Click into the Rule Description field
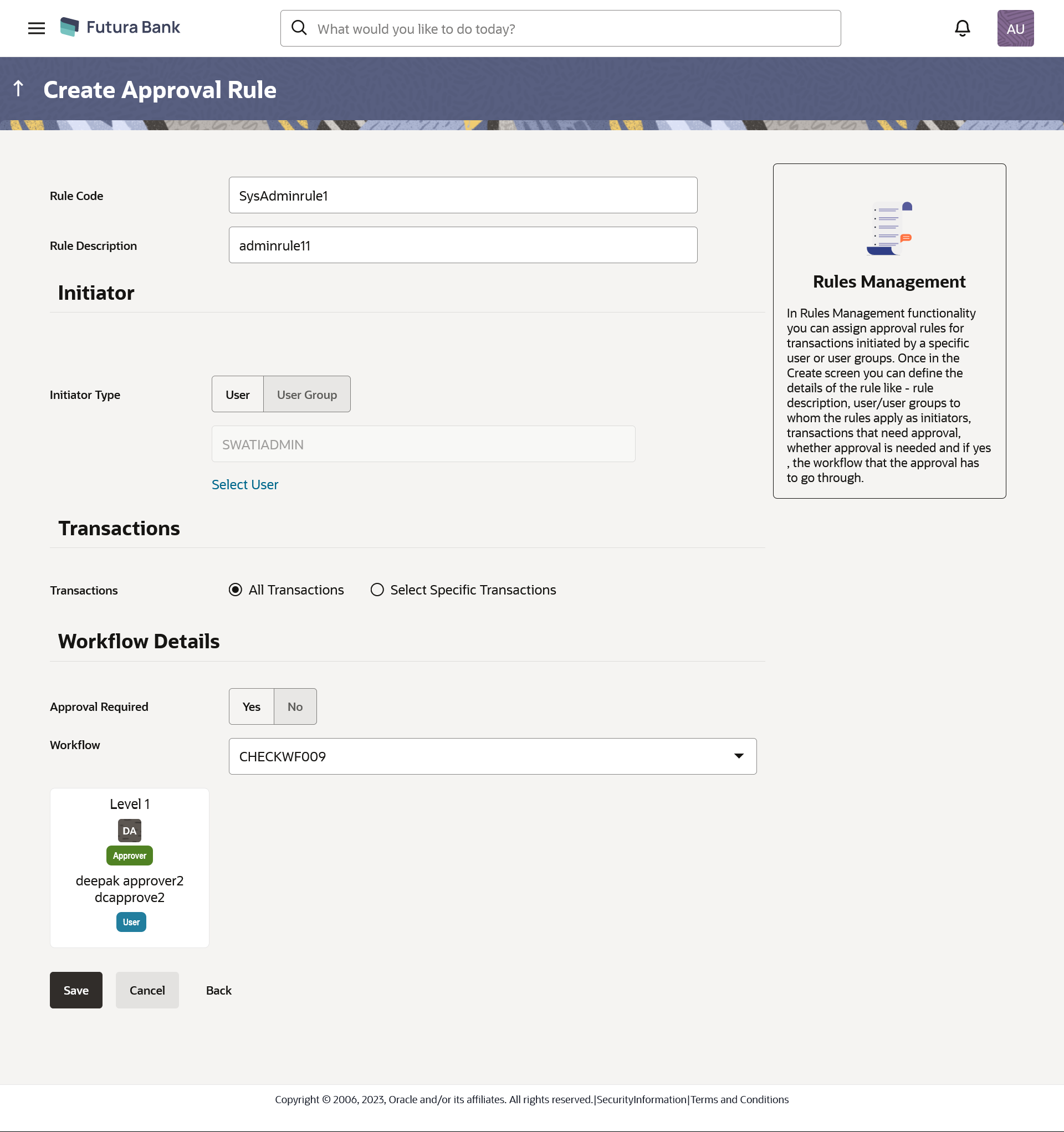Screen dimensions: 1064x1132 (x=463, y=245)
